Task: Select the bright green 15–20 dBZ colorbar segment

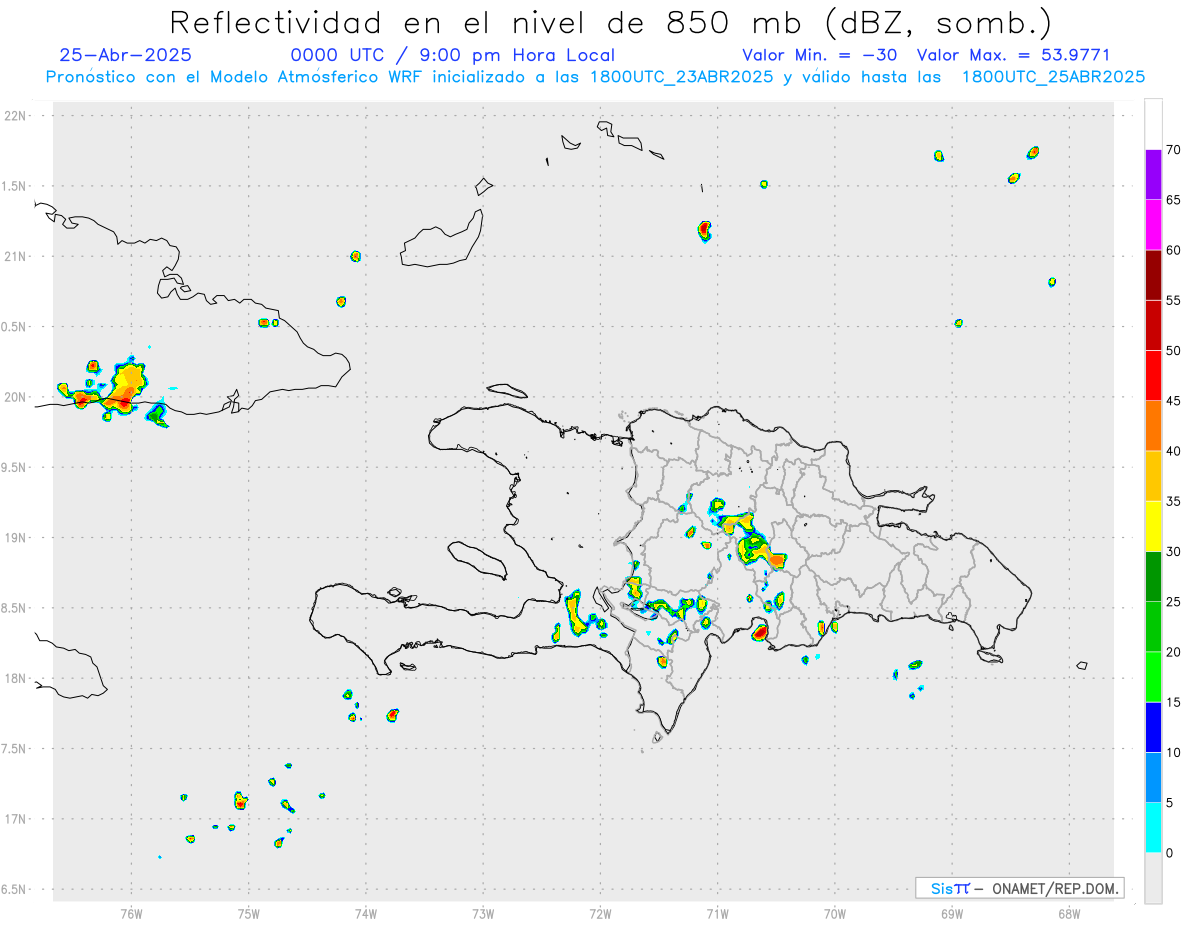Action: pyautogui.click(x=1153, y=677)
